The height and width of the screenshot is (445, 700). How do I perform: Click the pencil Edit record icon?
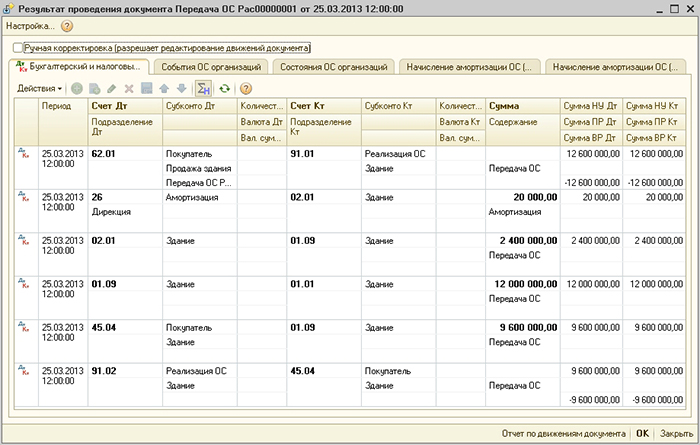112,89
